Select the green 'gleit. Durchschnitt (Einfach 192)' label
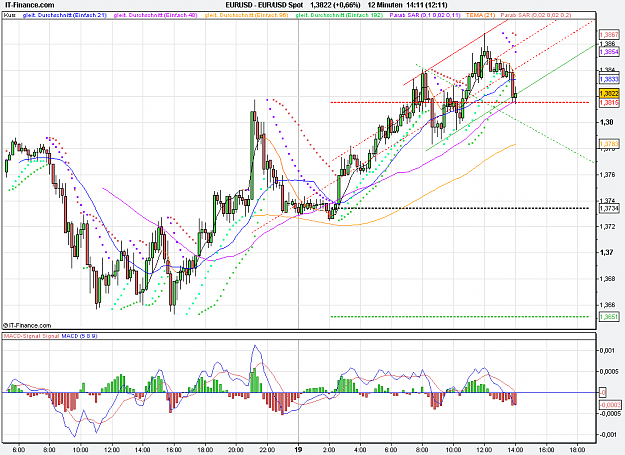The image size is (625, 455). 339,15
